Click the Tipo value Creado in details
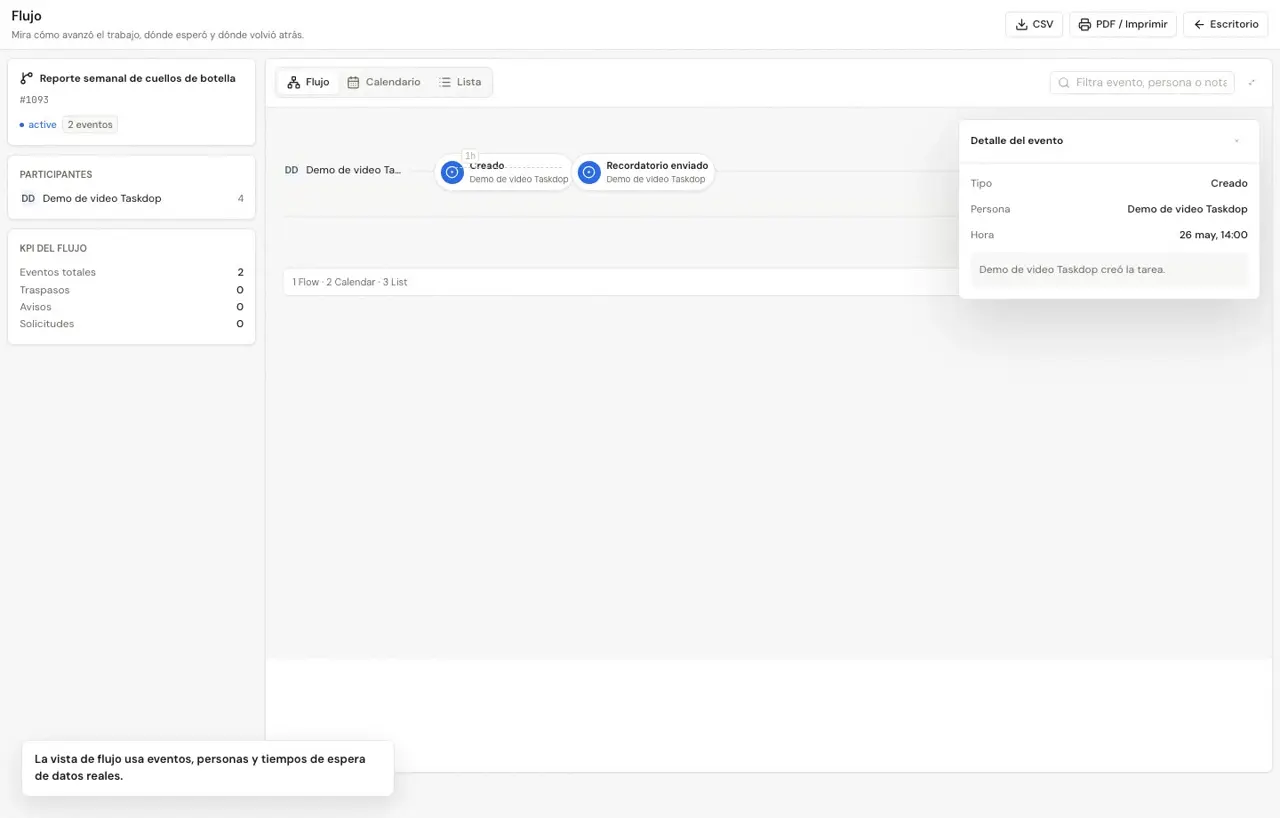 1229,184
